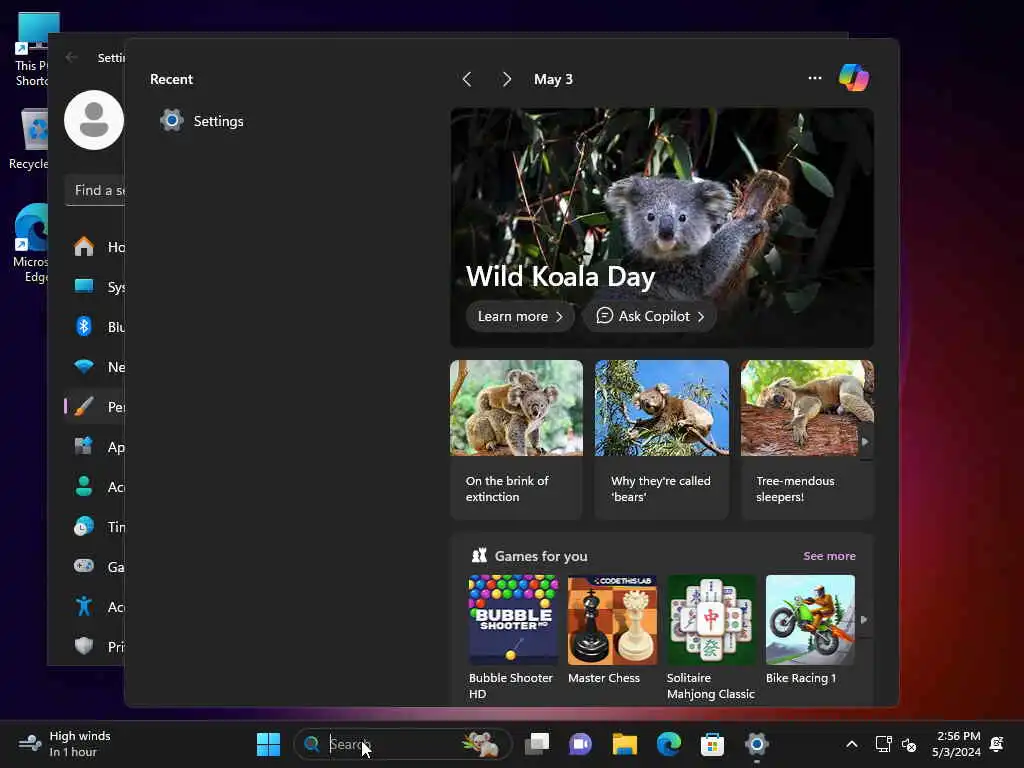1024x768 pixels.
Task: Click the Recent heading in search panel
Action: coord(171,79)
